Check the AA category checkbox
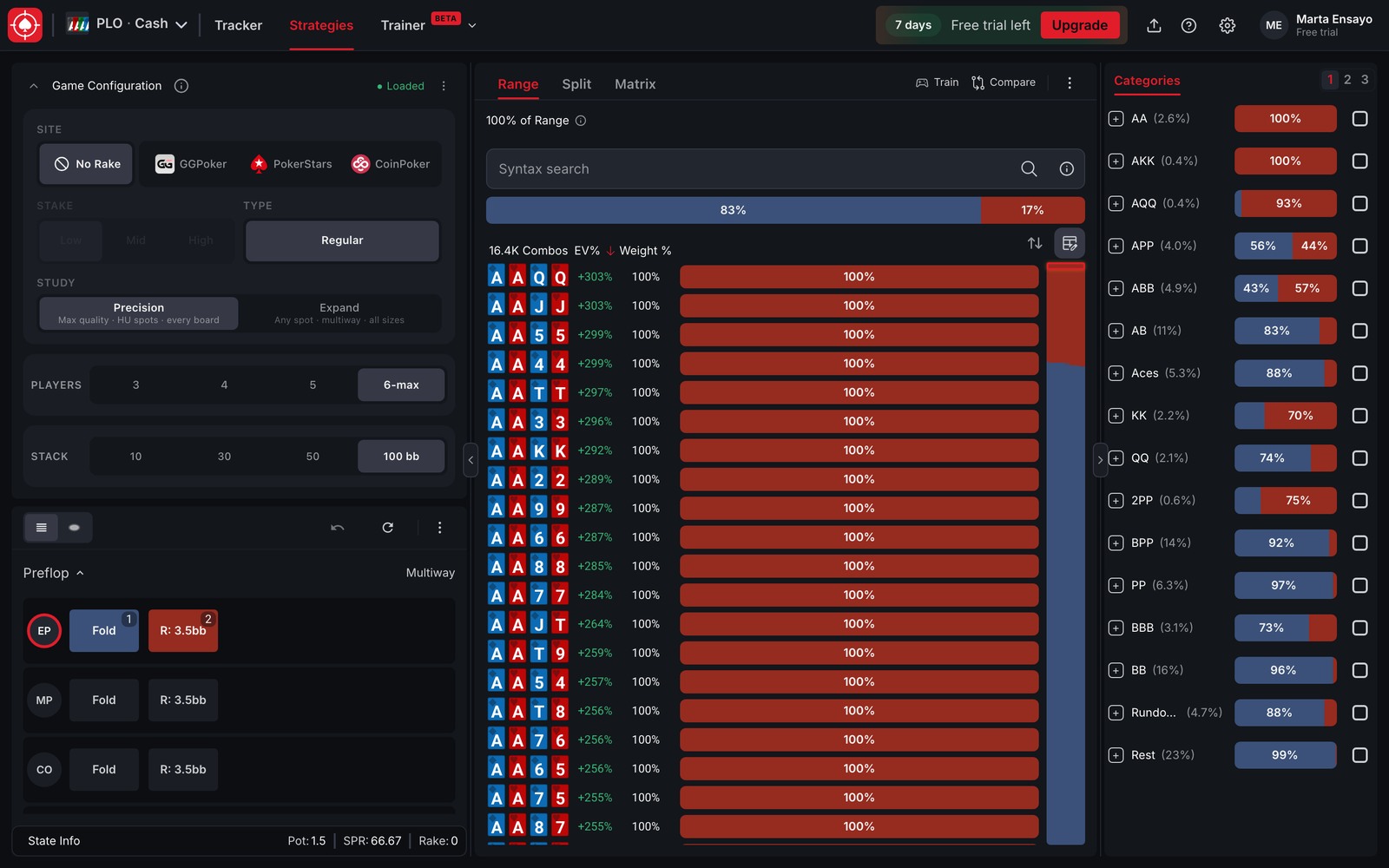Screen dimensions: 1389x868 1360,119
